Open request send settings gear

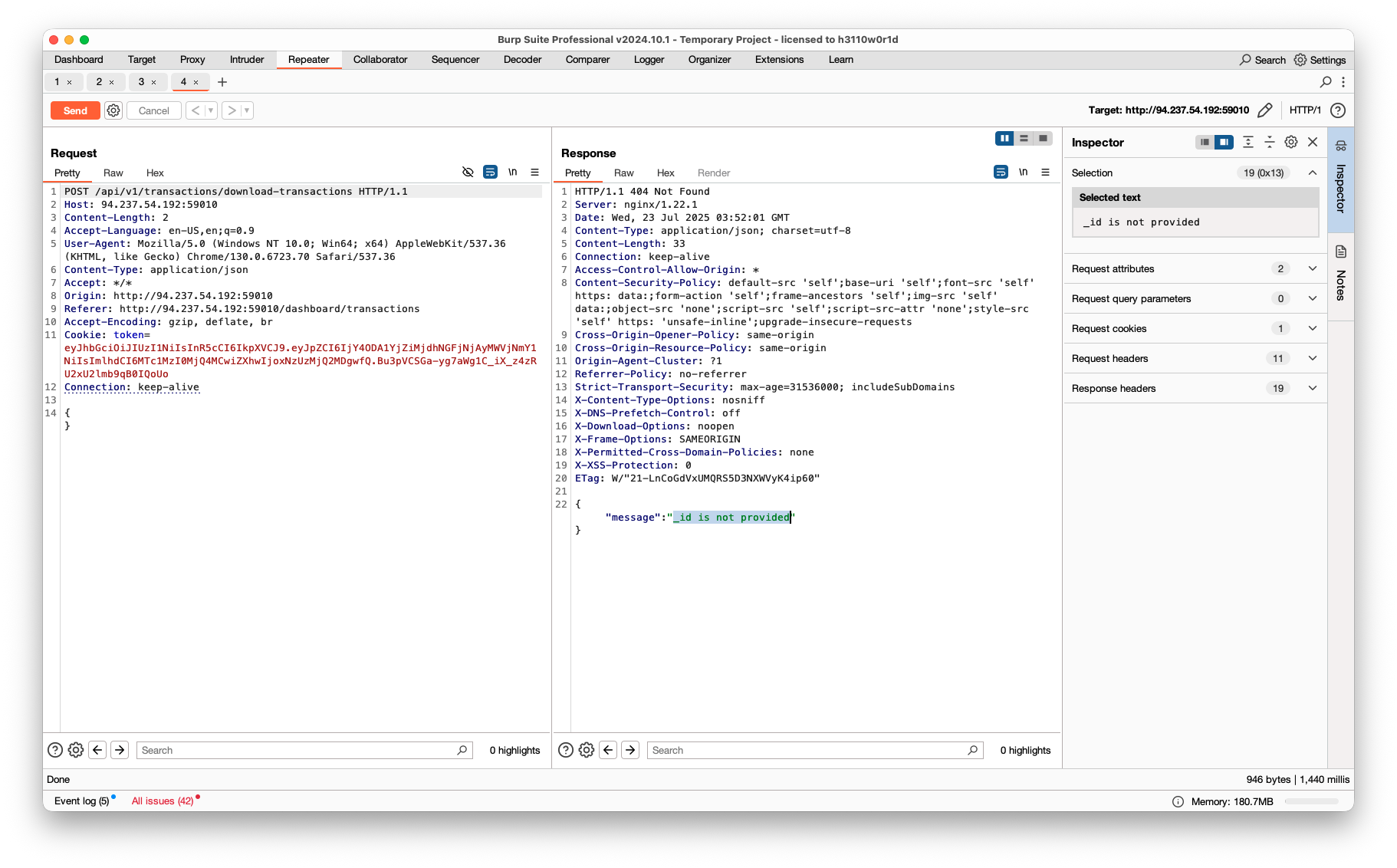[x=113, y=110]
